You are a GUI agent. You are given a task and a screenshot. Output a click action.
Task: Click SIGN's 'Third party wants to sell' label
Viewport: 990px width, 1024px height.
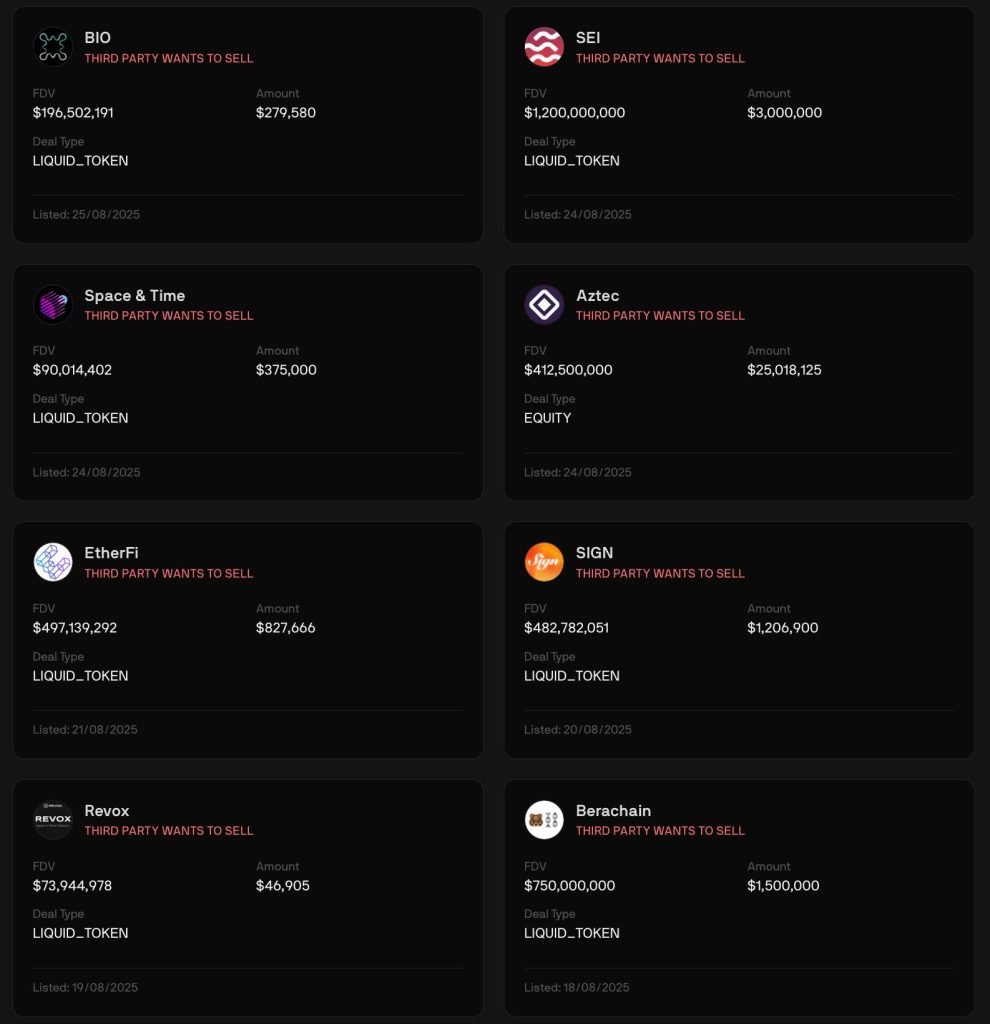coord(660,574)
